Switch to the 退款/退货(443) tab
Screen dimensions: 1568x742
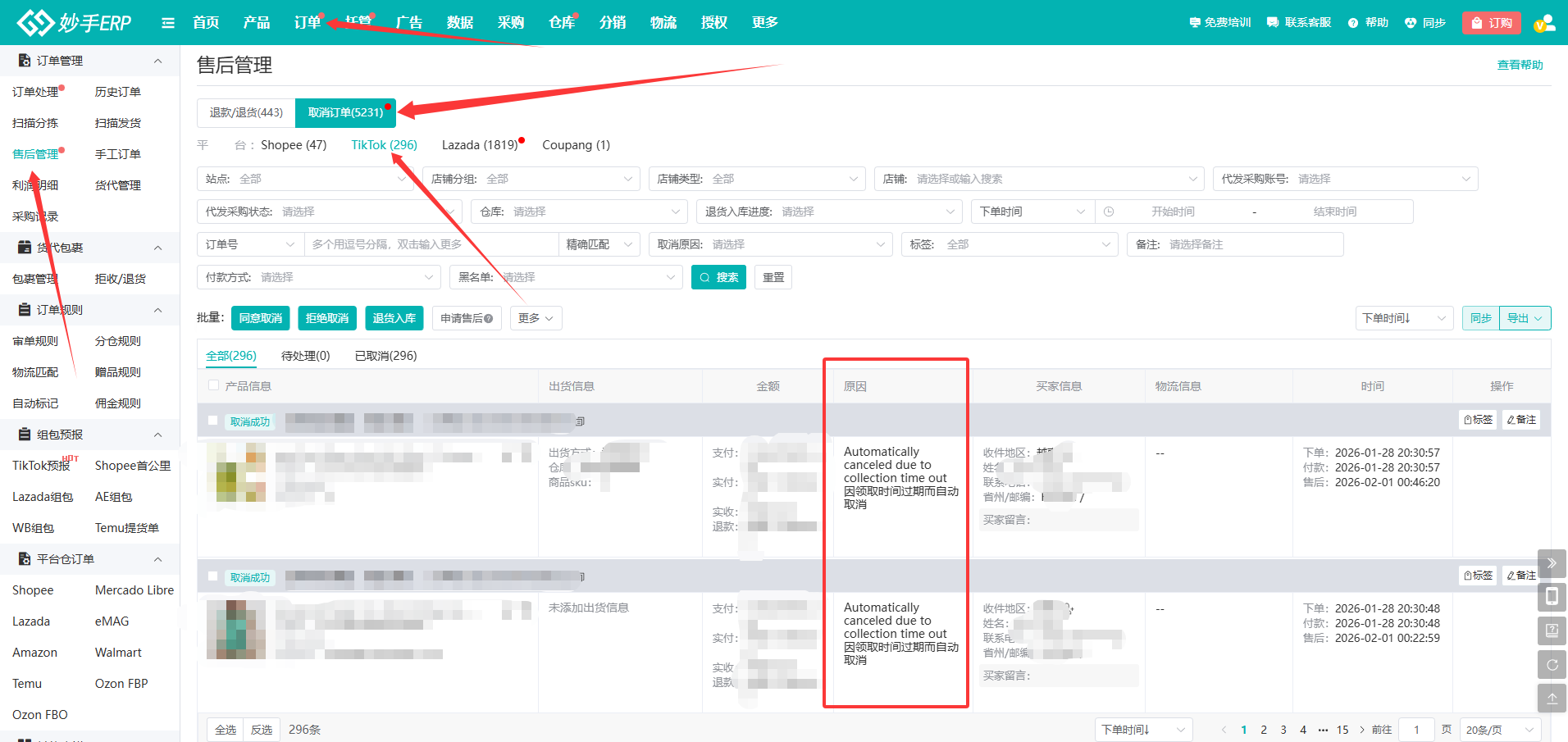[x=246, y=113]
